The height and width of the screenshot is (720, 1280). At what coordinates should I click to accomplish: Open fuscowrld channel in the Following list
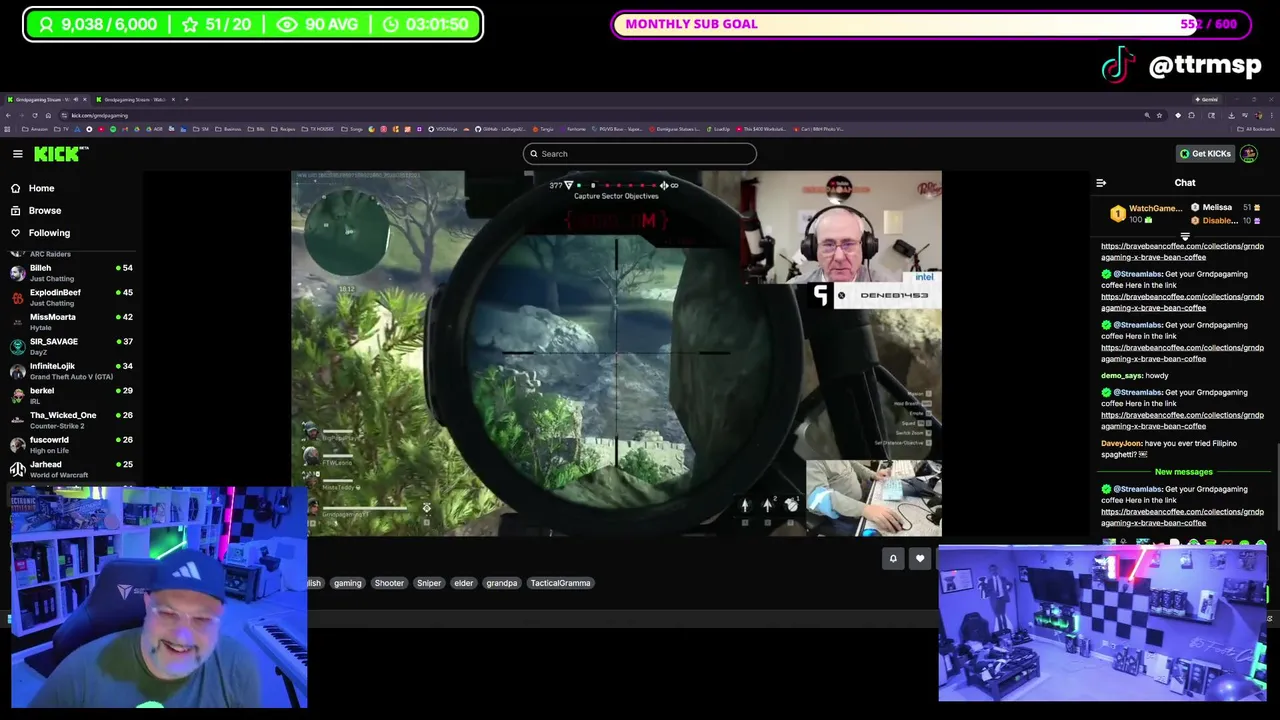tap(70, 444)
